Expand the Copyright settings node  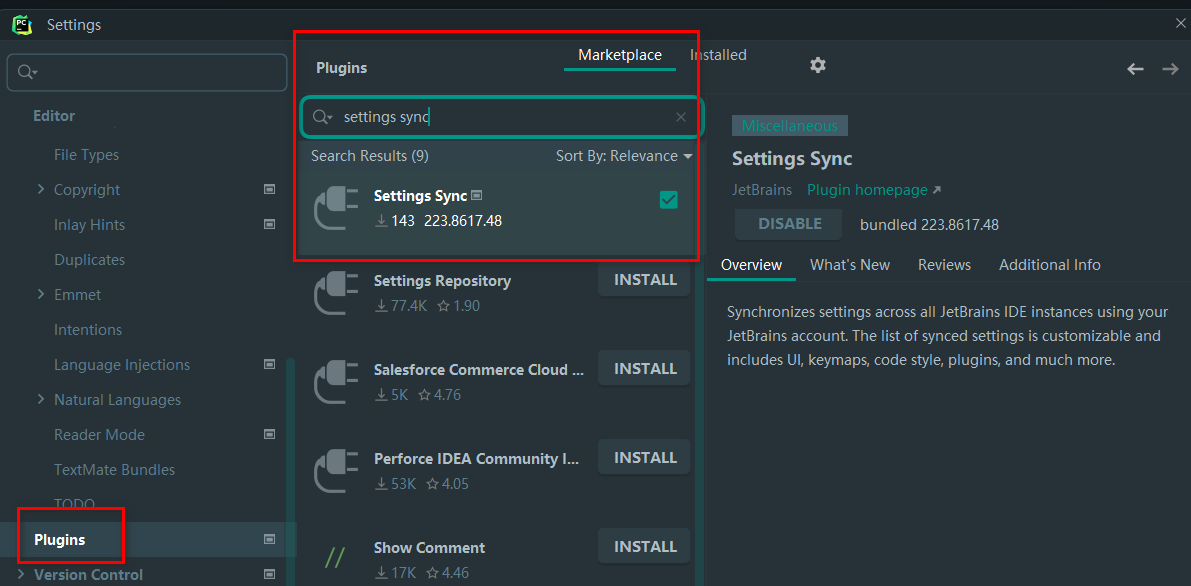click(x=41, y=189)
